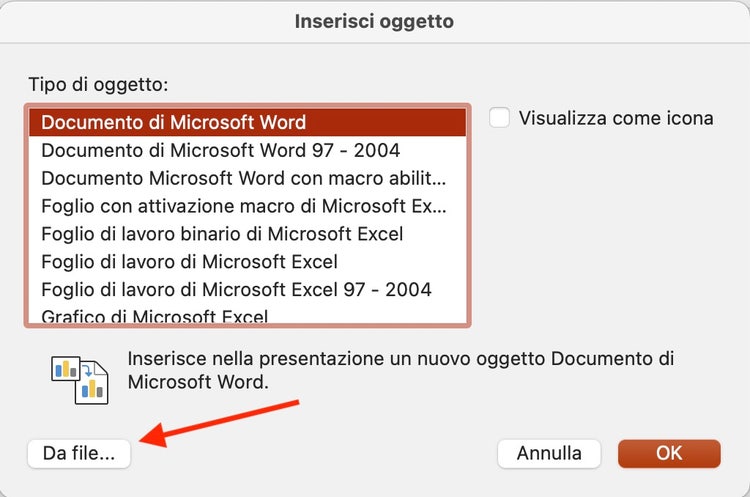This screenshot has width=750, height=497.
Task: Click the object description text
Action: (400, 370)
